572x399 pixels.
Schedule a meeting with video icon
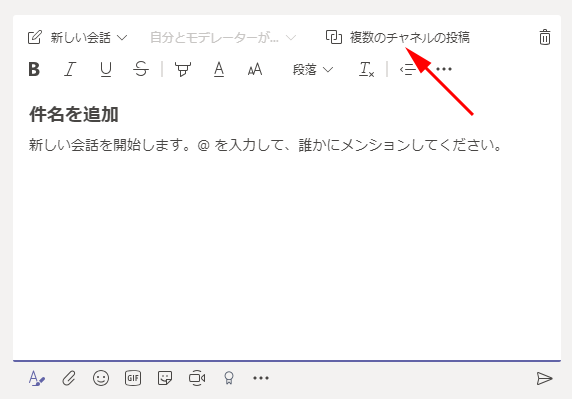(x=197, y=378)
